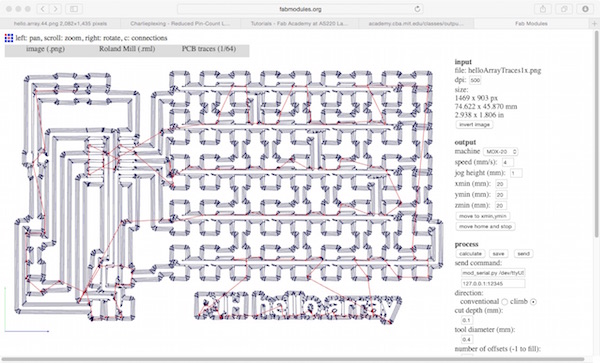The height and width of the screenshot is (363, 600).
Task: Click the invert image button
Action: tap(474, 125)
